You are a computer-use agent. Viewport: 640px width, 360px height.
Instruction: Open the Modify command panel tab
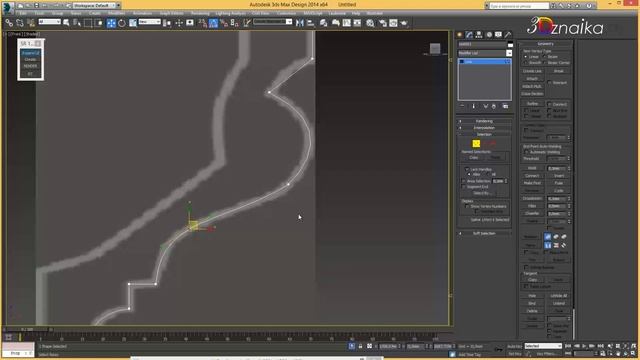tap(469, 35)
